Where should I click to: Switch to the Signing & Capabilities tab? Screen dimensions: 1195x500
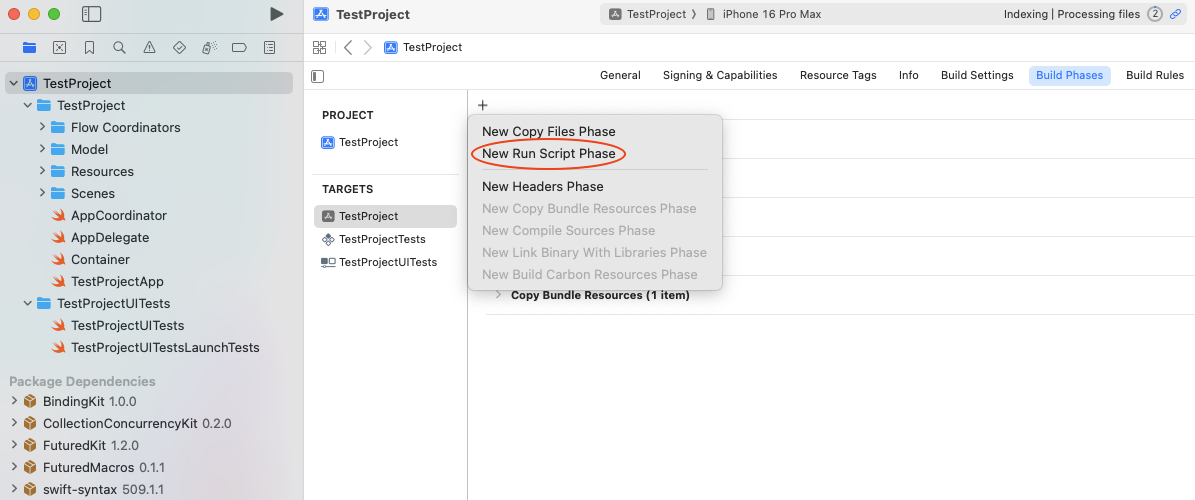pos(719,76)
